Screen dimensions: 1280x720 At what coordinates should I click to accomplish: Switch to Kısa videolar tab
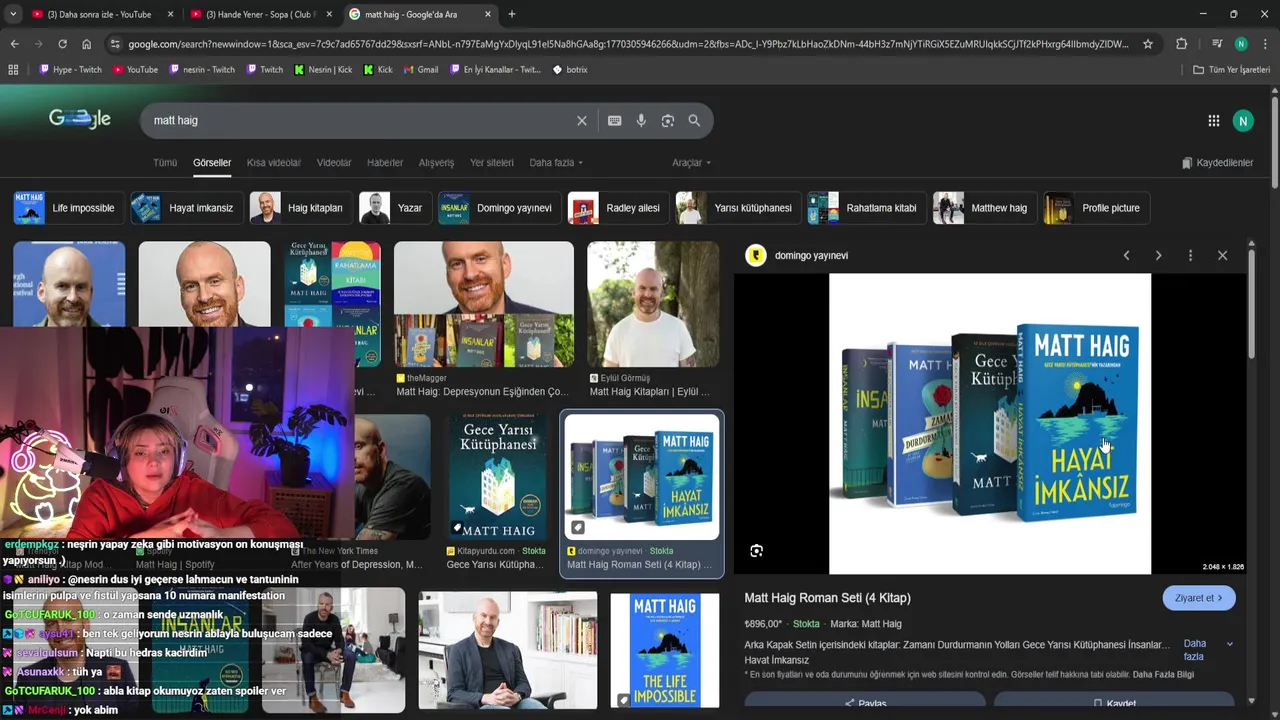274,163
